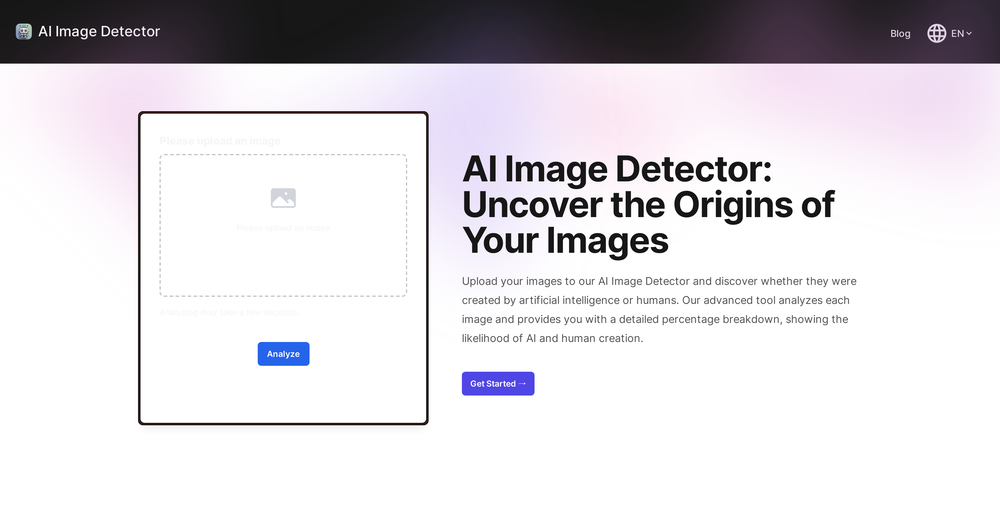Open the Blog page from navigation
1000x521 pixels.
tap(900, 33)
